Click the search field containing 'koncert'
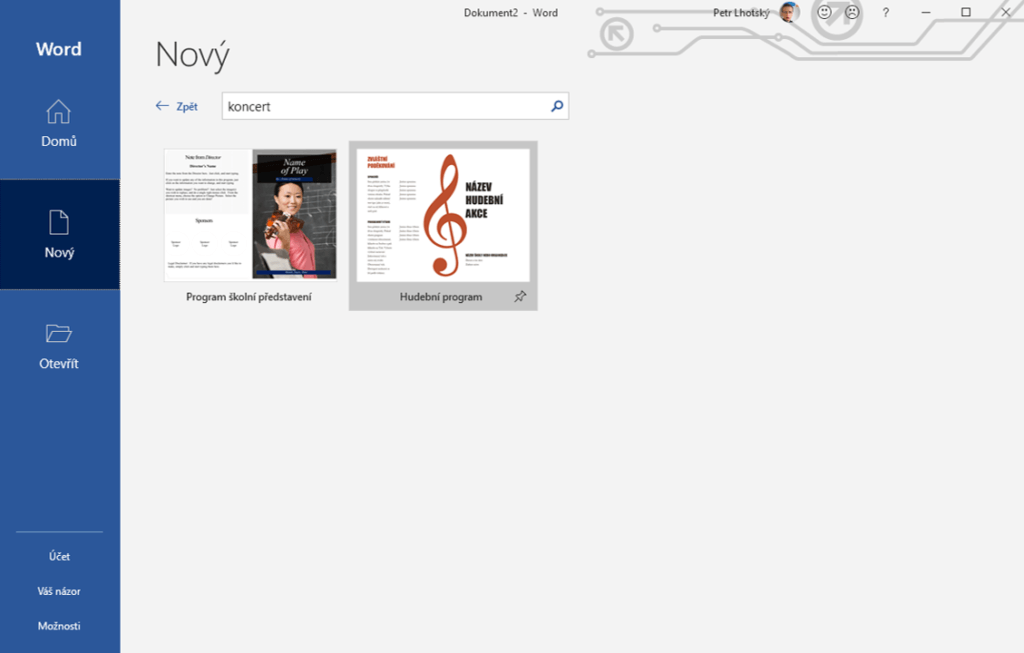Image resolution: width=1024 pixels, height=653 pixels. tap(385, 106)
